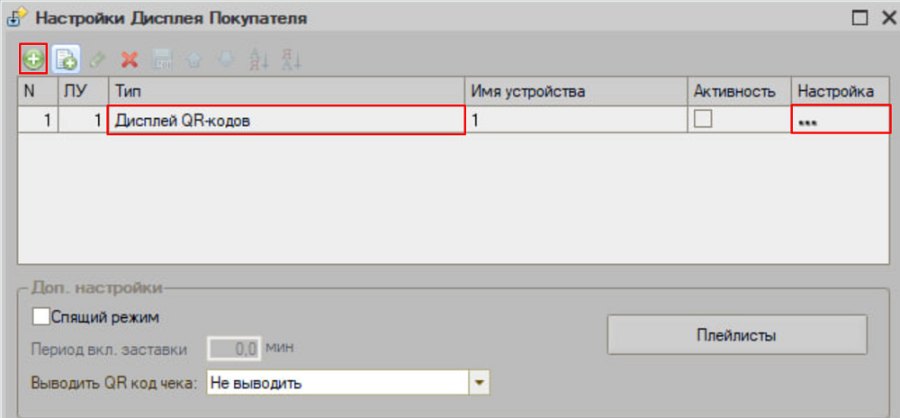Open settings via the ... cell

tap(841, 120)
